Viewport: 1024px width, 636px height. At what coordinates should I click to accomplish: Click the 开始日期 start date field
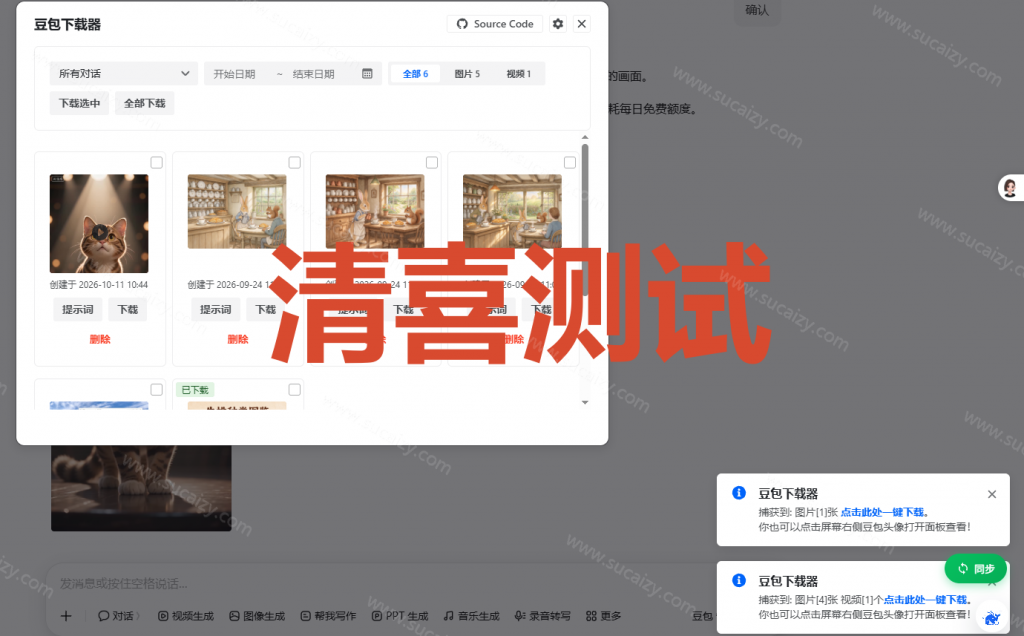[x=234, y=74]
